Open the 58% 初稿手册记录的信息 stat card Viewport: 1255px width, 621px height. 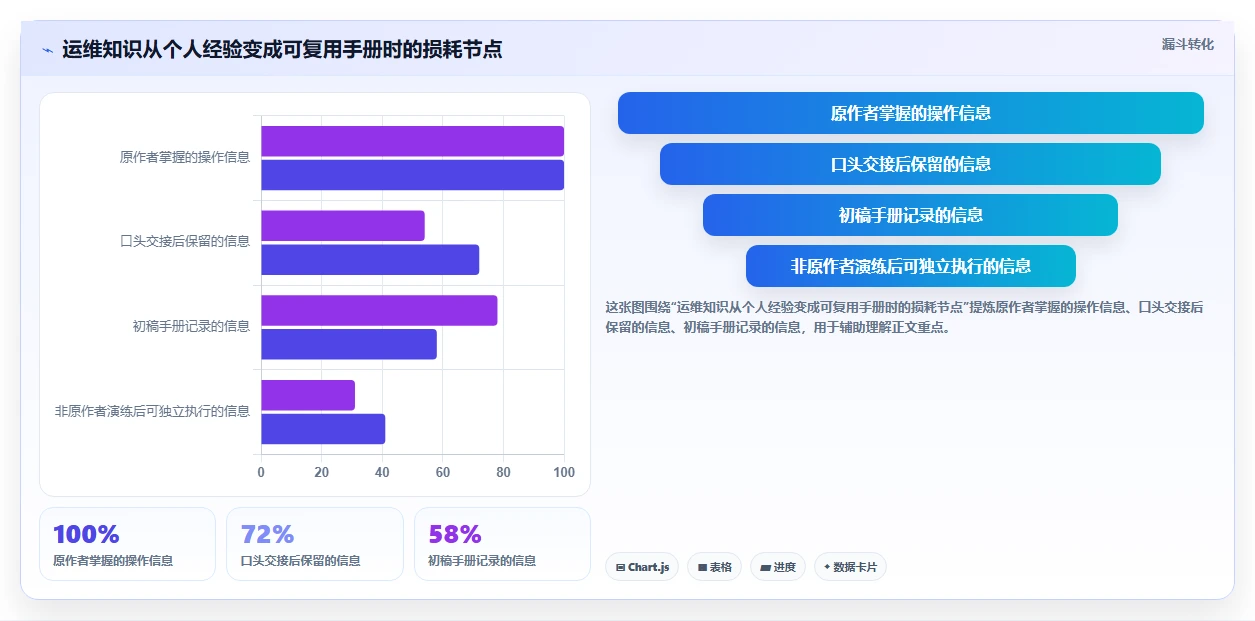click(502, 544)
